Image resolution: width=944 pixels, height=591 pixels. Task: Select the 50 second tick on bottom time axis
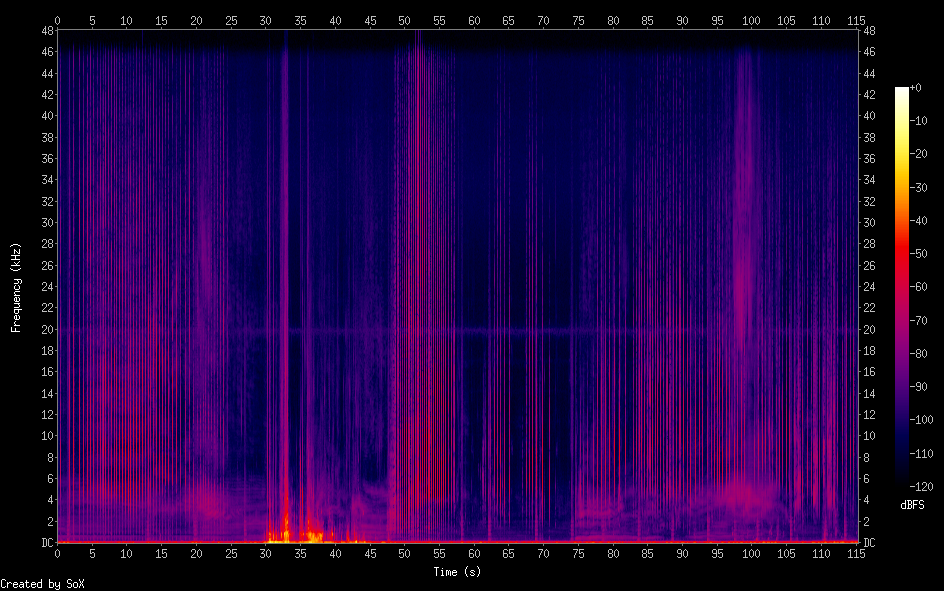click(404, 552)
